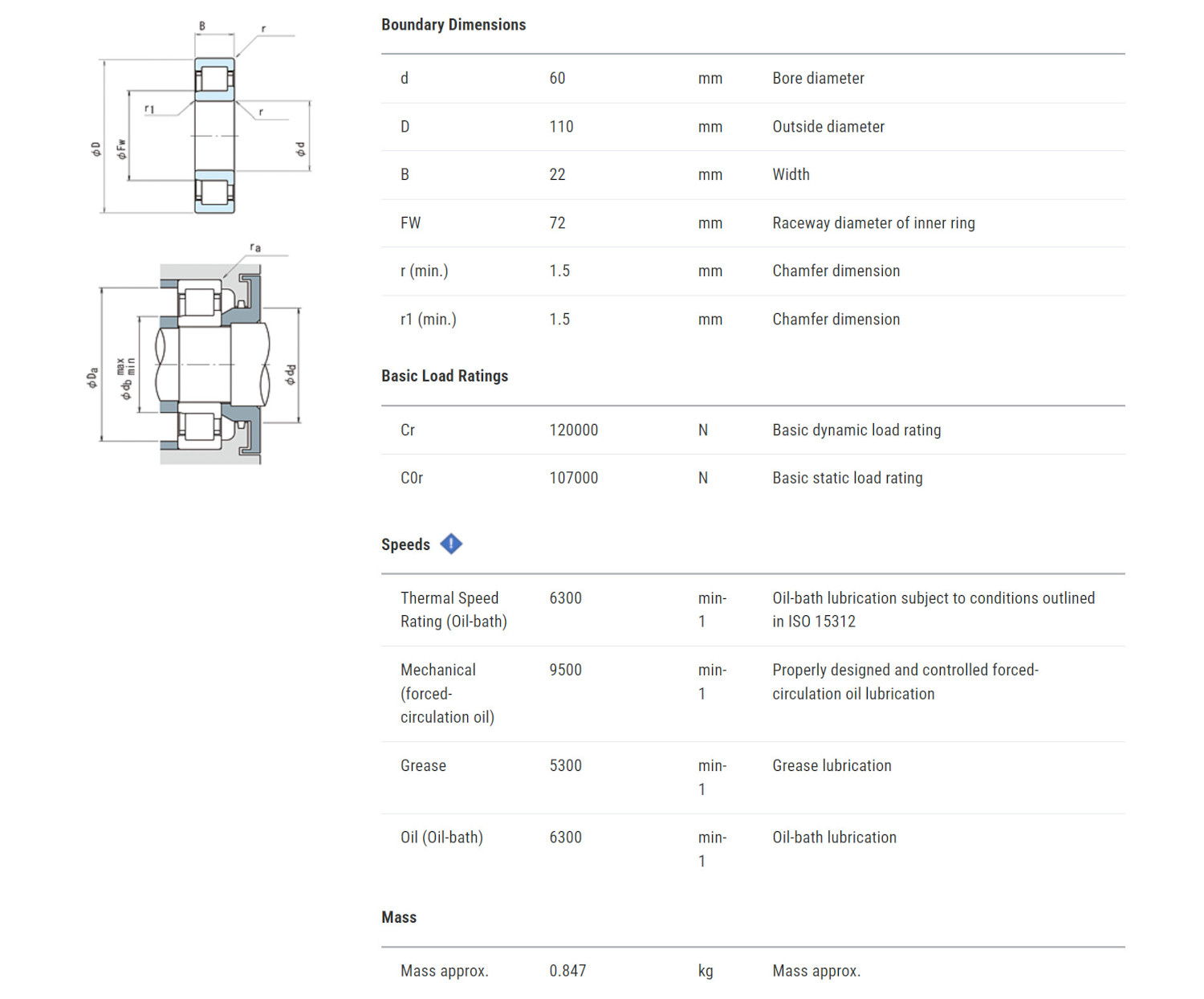Select the Cr value 120000
Image resolution: width=1204 pixels, height=999 pixels.
[573, 430]
